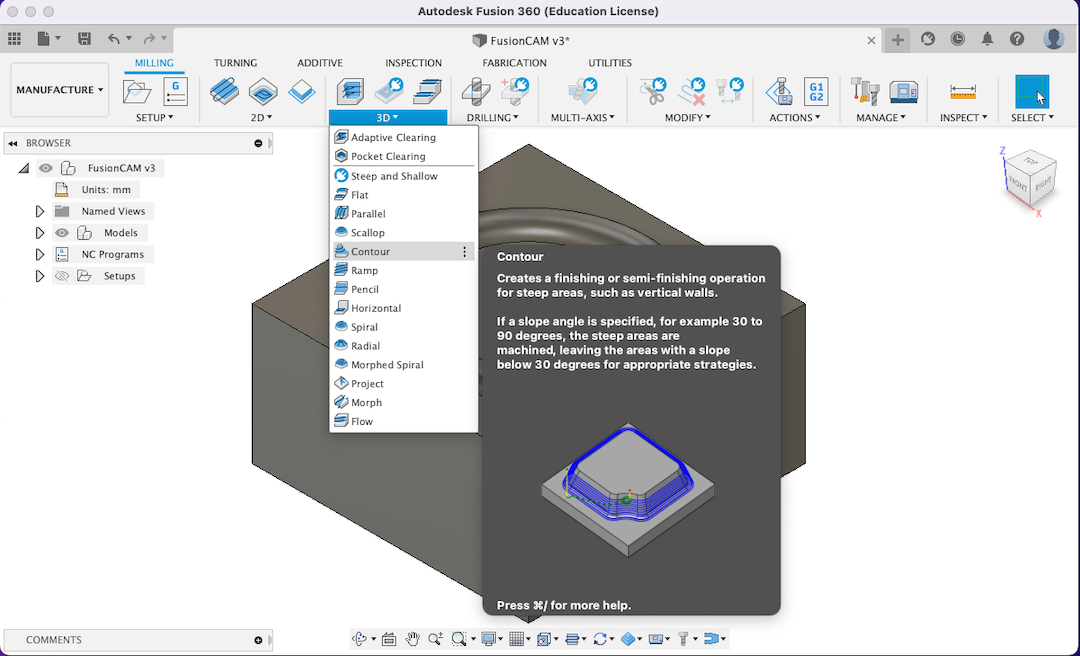1080x656 pixels.
Task: Open the notifications bell
Action: point(987,39)
